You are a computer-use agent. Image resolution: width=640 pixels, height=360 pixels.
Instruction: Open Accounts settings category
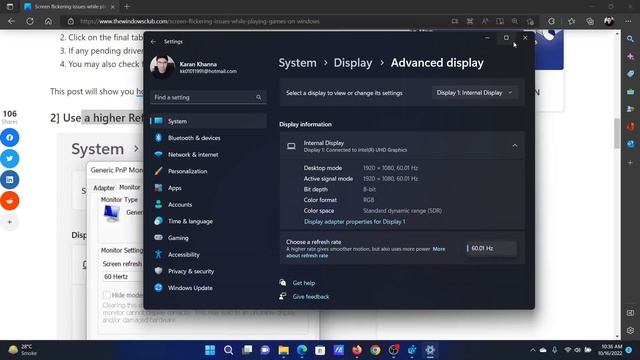tap(208, 204)
